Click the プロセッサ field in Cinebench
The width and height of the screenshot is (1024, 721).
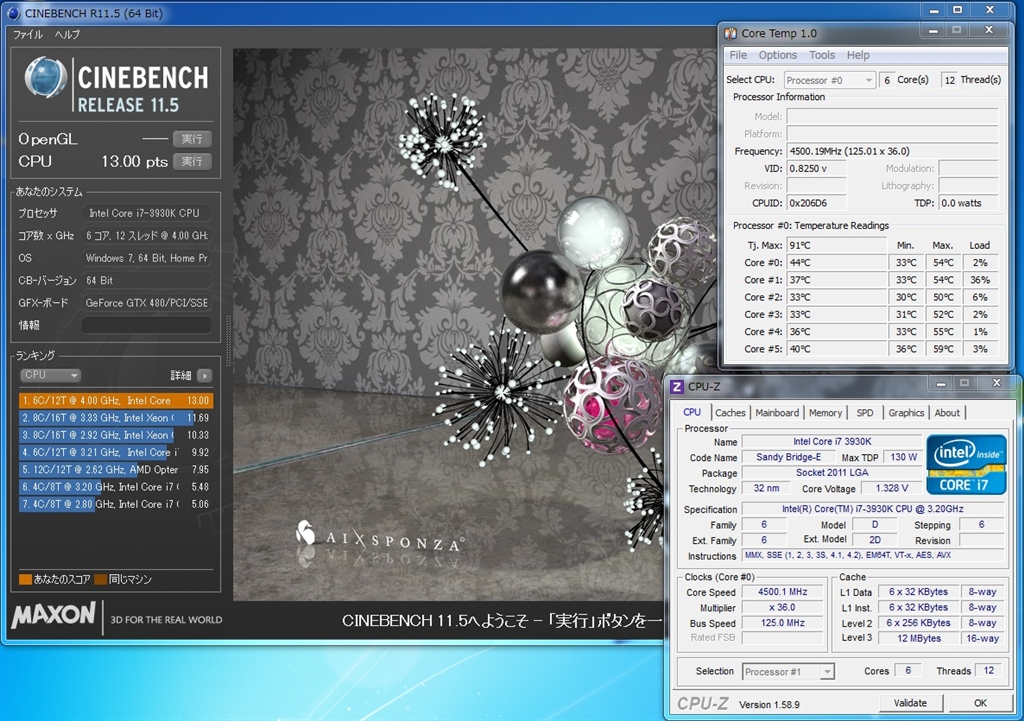coord(146,213)
